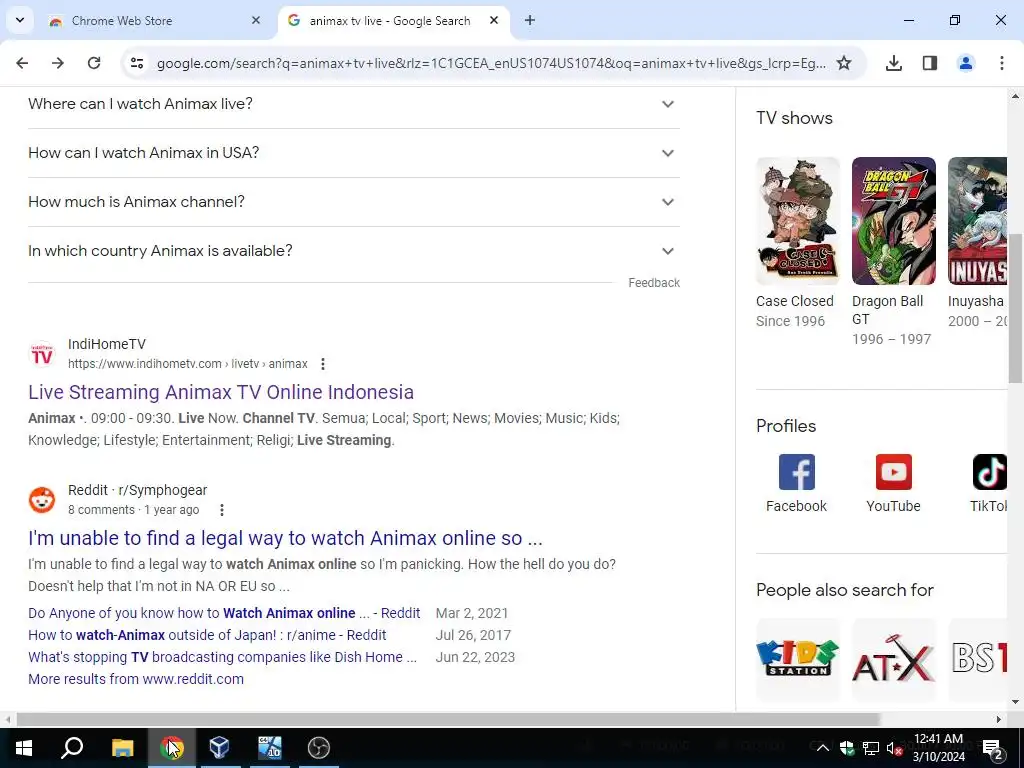Open Windows taskbar search
1024x768 pixels.
[x=72, y=748]
